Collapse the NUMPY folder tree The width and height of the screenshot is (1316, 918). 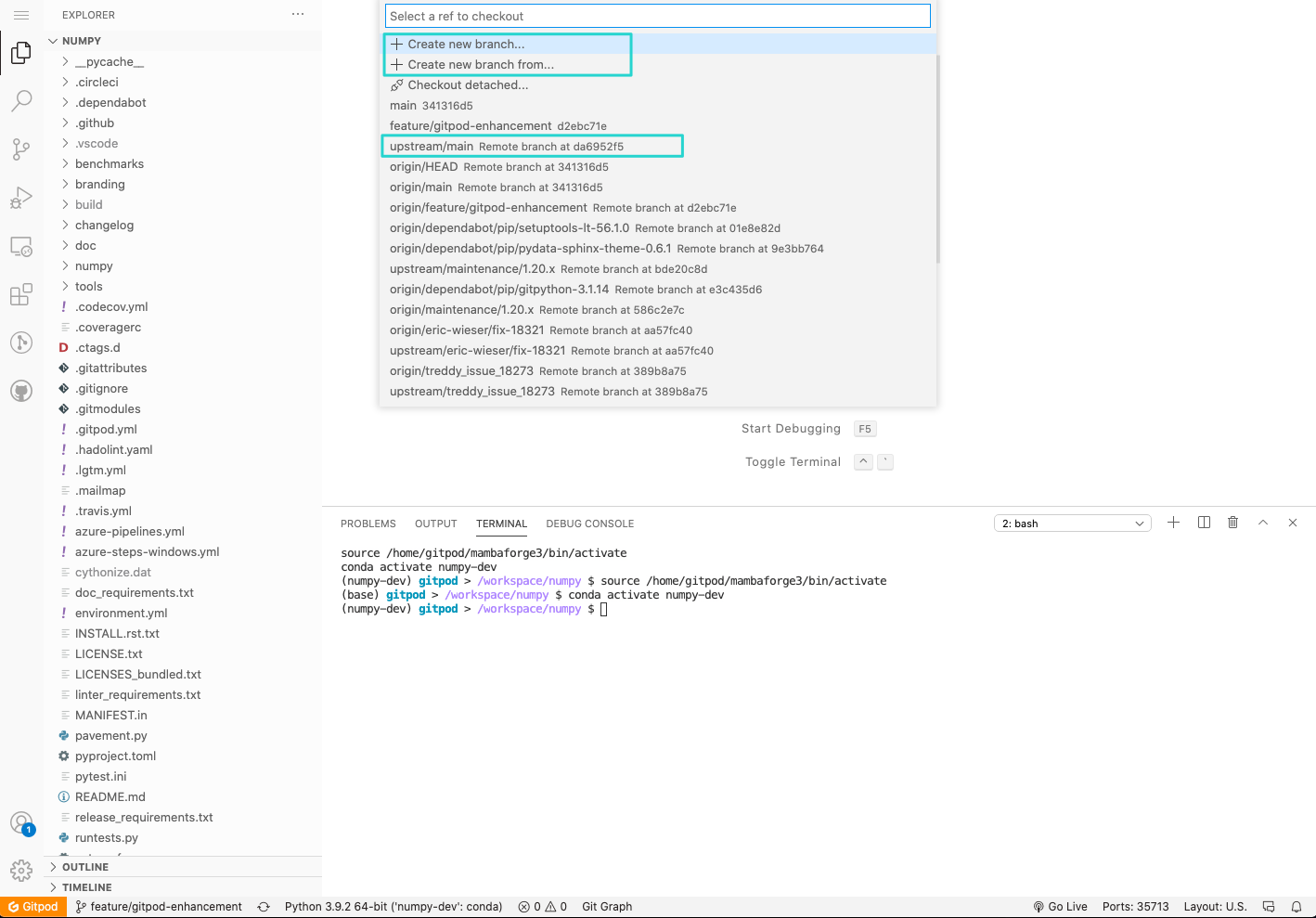coord(53,40)
